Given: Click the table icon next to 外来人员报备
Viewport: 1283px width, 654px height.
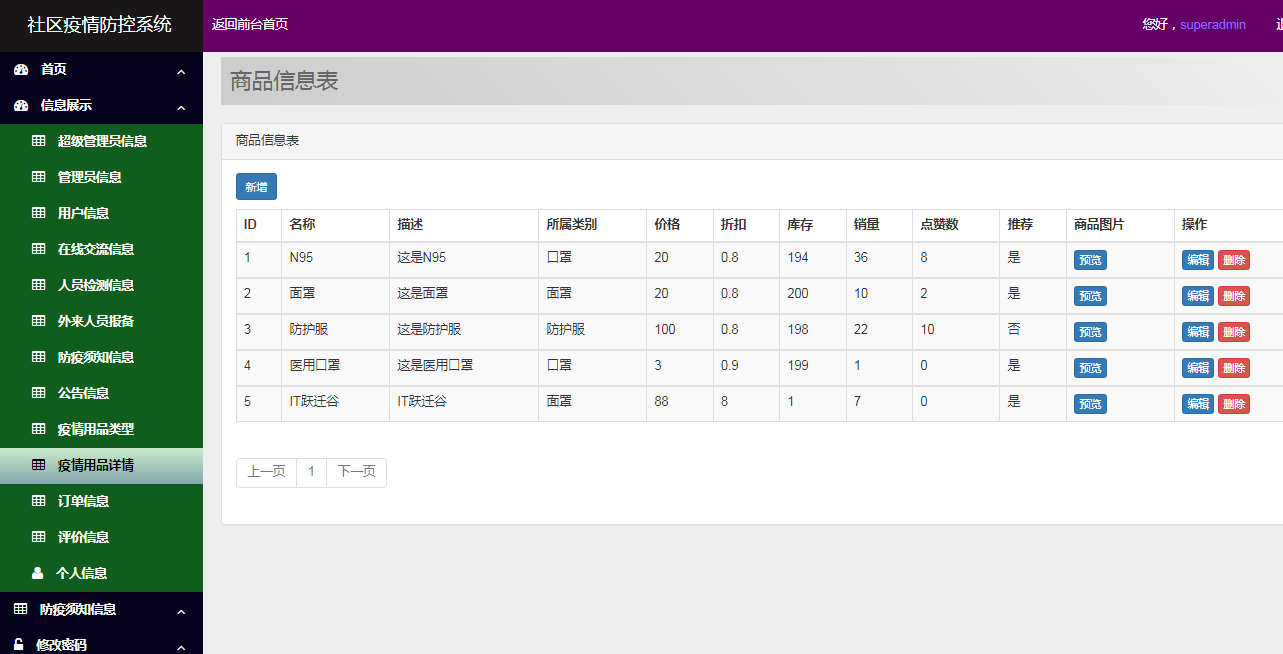Looking at the screenshot, I should coord(39,321).
